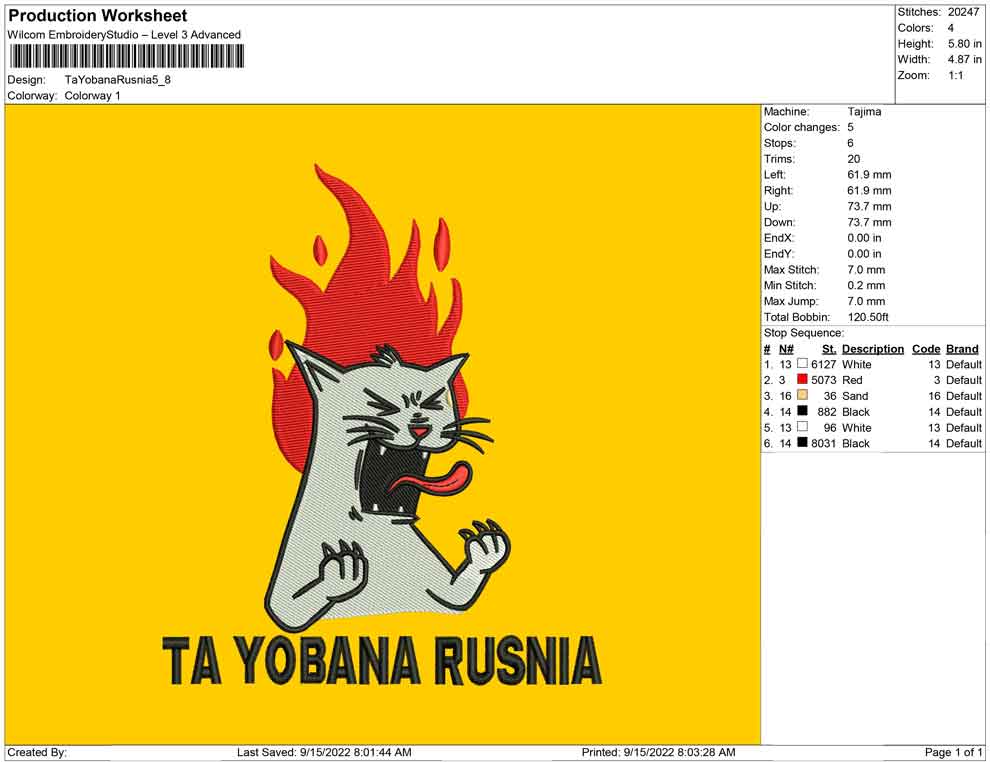Click the 'Page 1 of 1' indicator
This screenshot has height=762, width=990.
click(953, 752)
